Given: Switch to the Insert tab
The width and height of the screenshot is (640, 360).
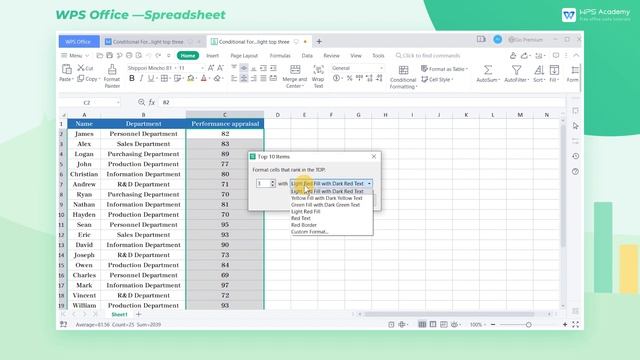Looking at the screenshot, I should 212,56.
